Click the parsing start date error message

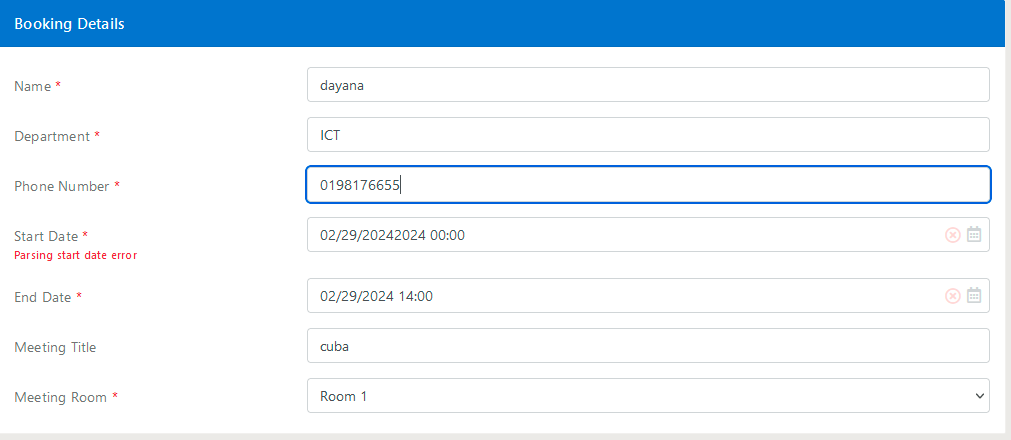point(75,255)
